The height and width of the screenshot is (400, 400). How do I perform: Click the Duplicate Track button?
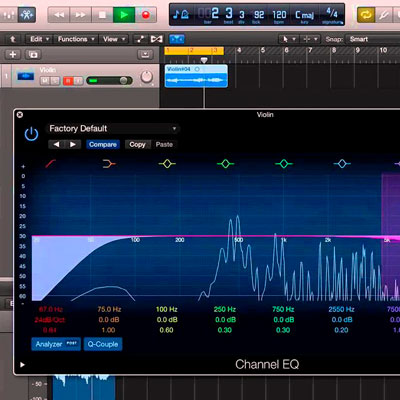[33, 54]
